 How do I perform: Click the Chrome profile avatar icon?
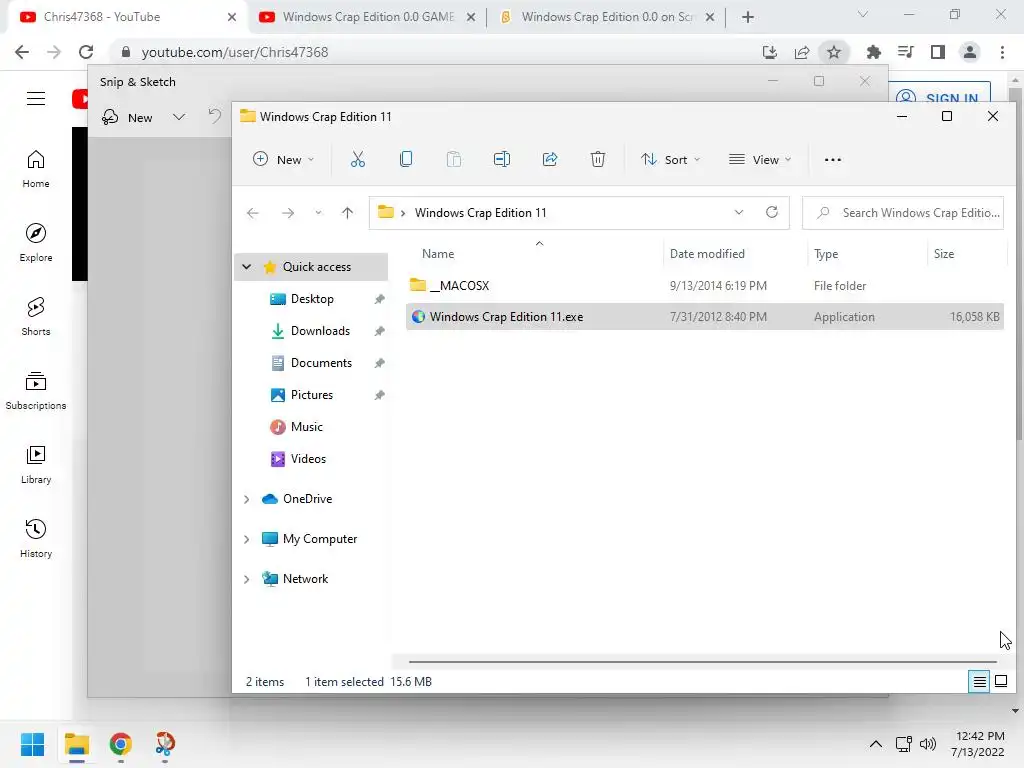(x=970, y=52)
